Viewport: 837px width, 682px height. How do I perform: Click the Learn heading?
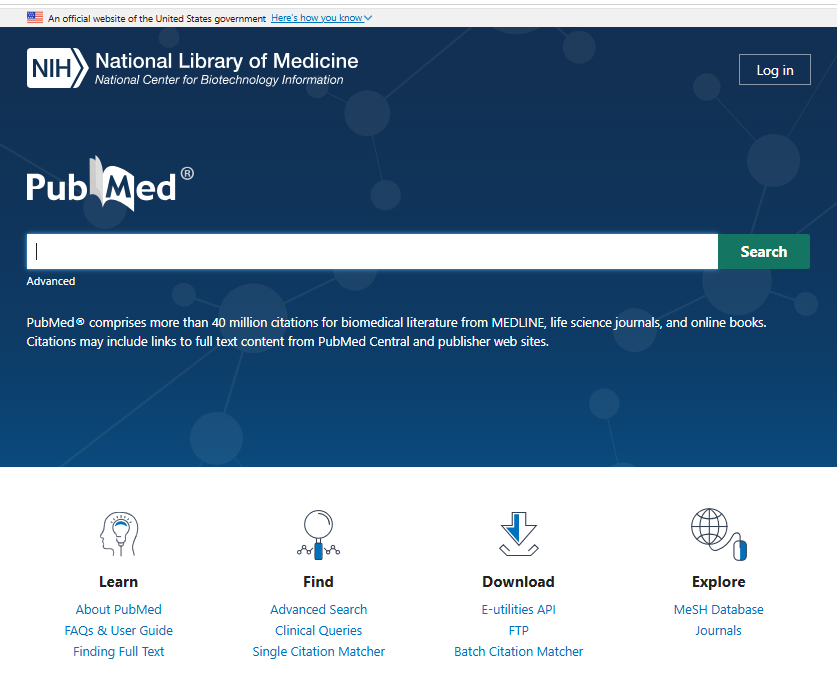(x=119, y=582)
